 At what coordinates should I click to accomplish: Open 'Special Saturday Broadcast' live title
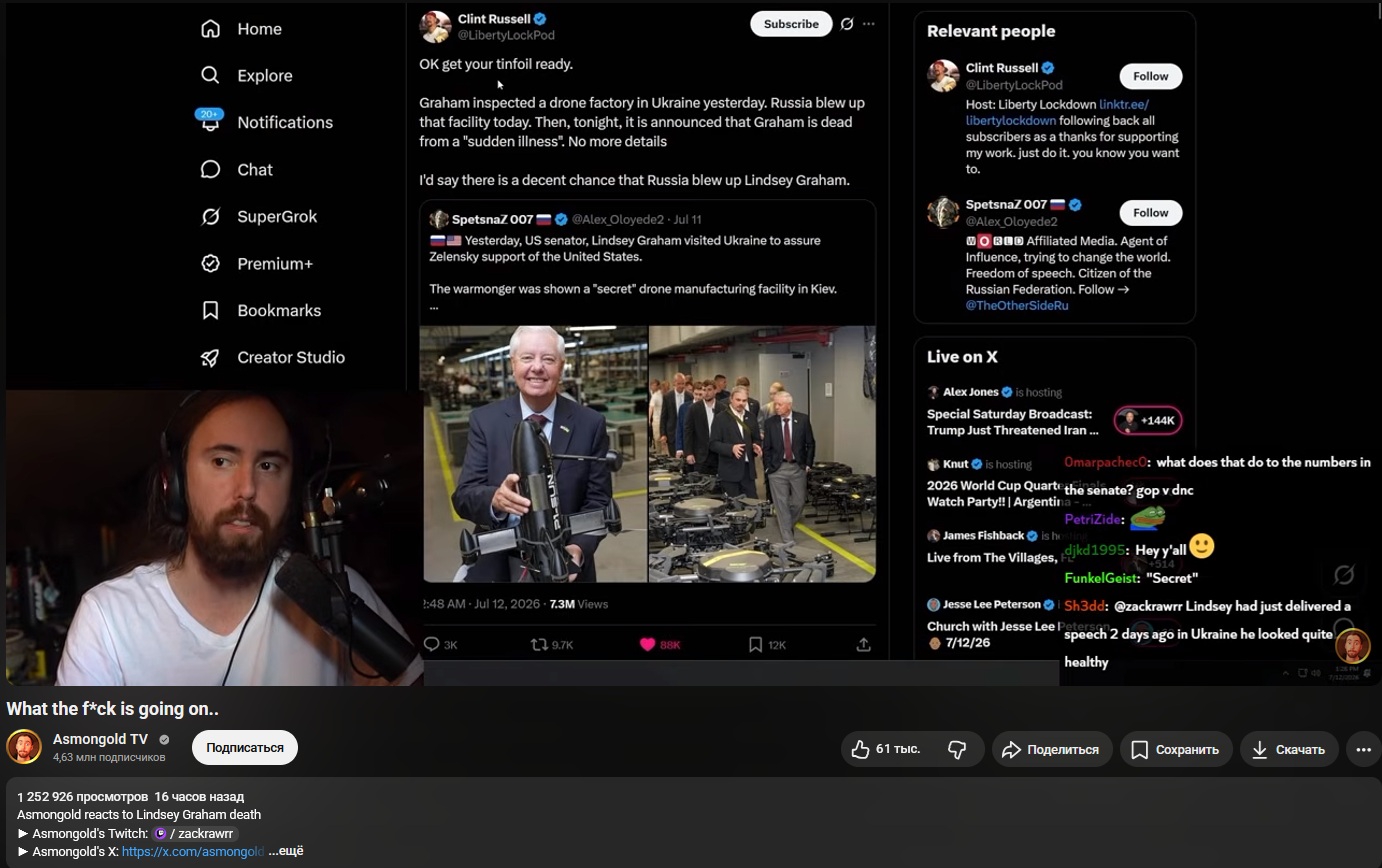click(1012, 422)
